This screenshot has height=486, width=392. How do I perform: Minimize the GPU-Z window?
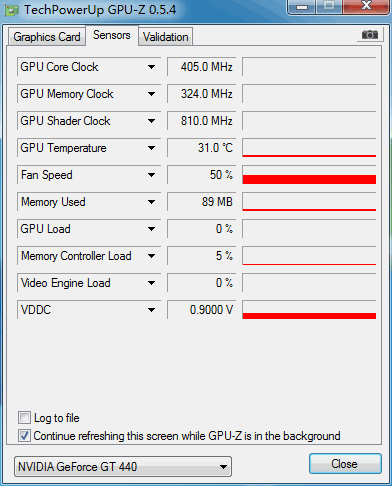coord(302,7)
